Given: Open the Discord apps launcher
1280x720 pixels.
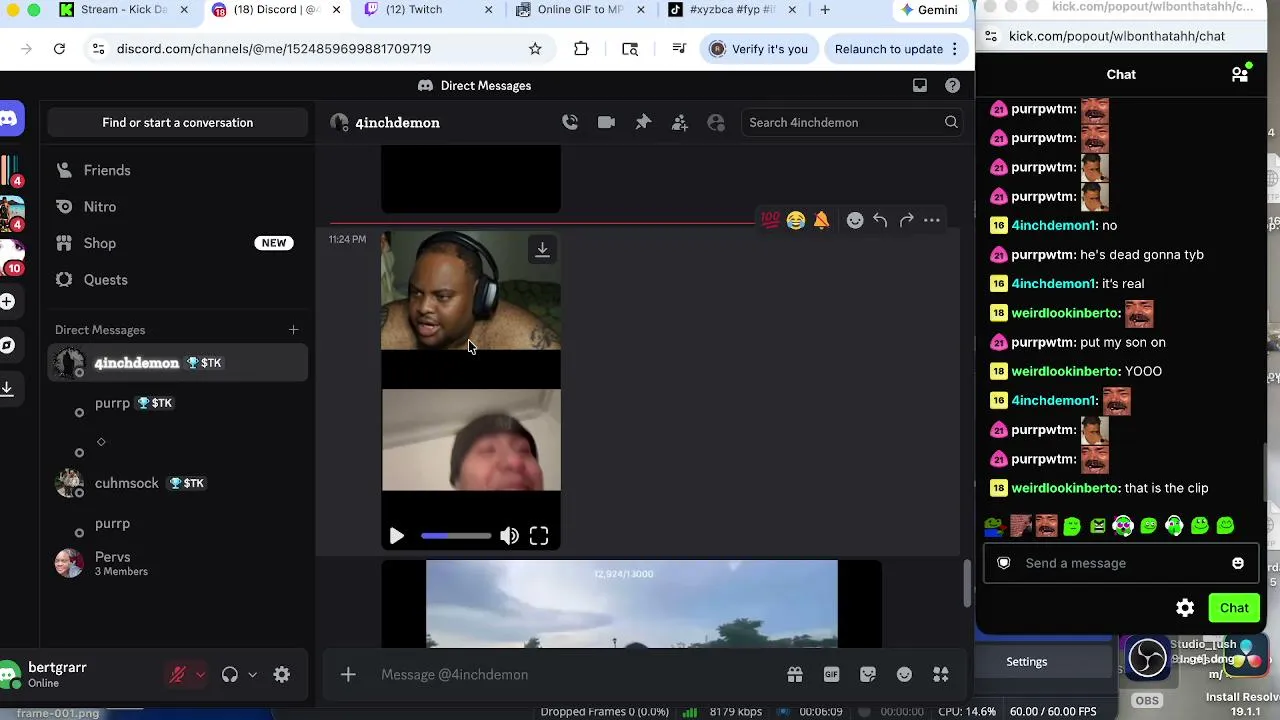Looking at the screenshot, I should [941, 675].
